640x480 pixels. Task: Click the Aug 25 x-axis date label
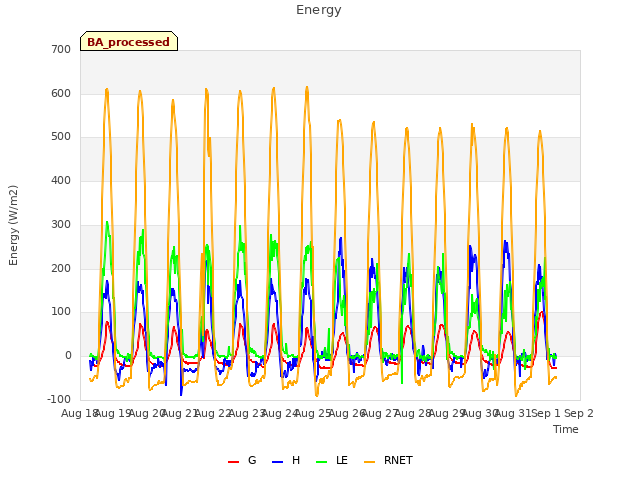pyautogui.click(x=313, y=413)
